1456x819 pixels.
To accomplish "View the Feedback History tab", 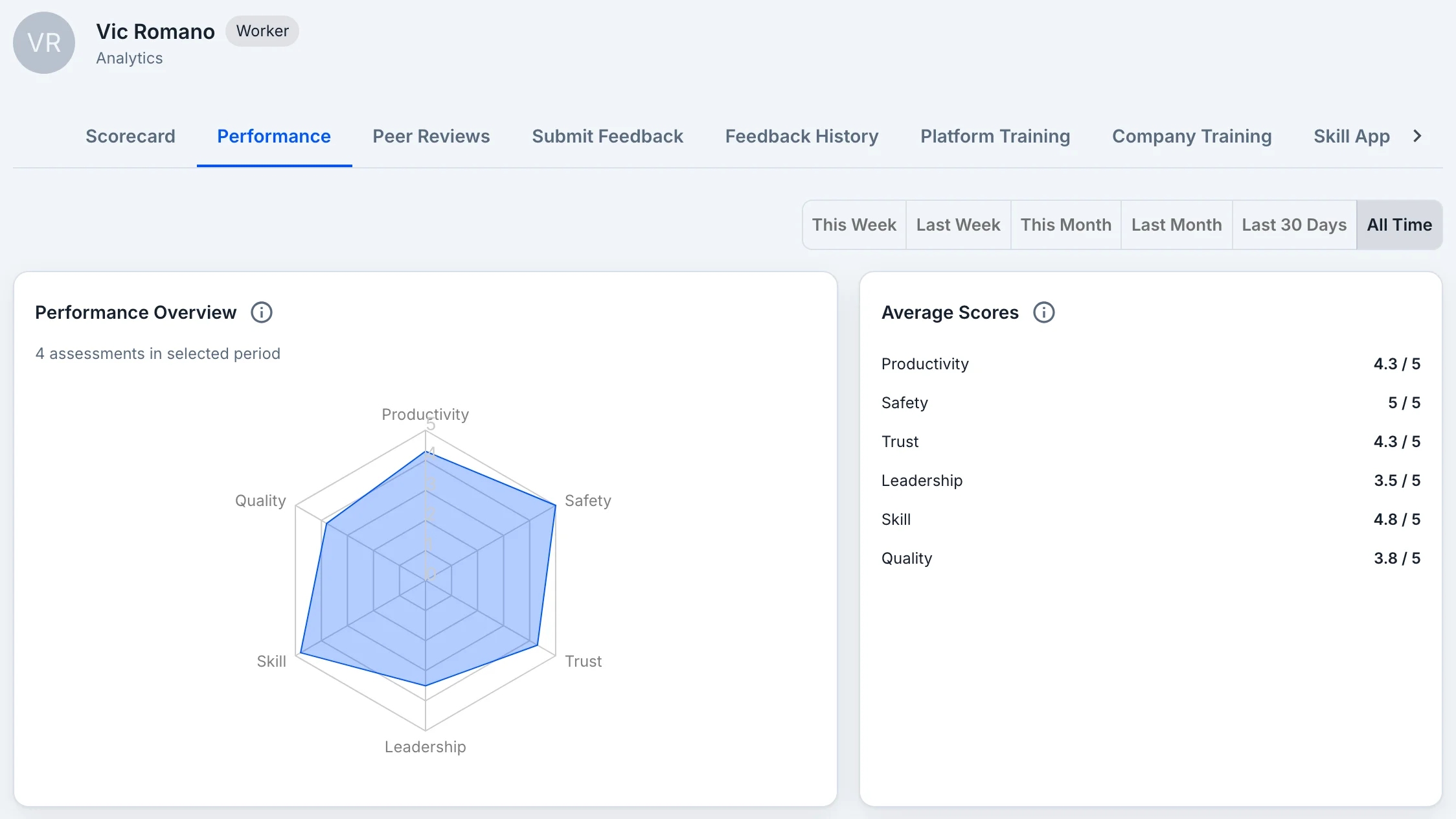I will pos(802,136).
